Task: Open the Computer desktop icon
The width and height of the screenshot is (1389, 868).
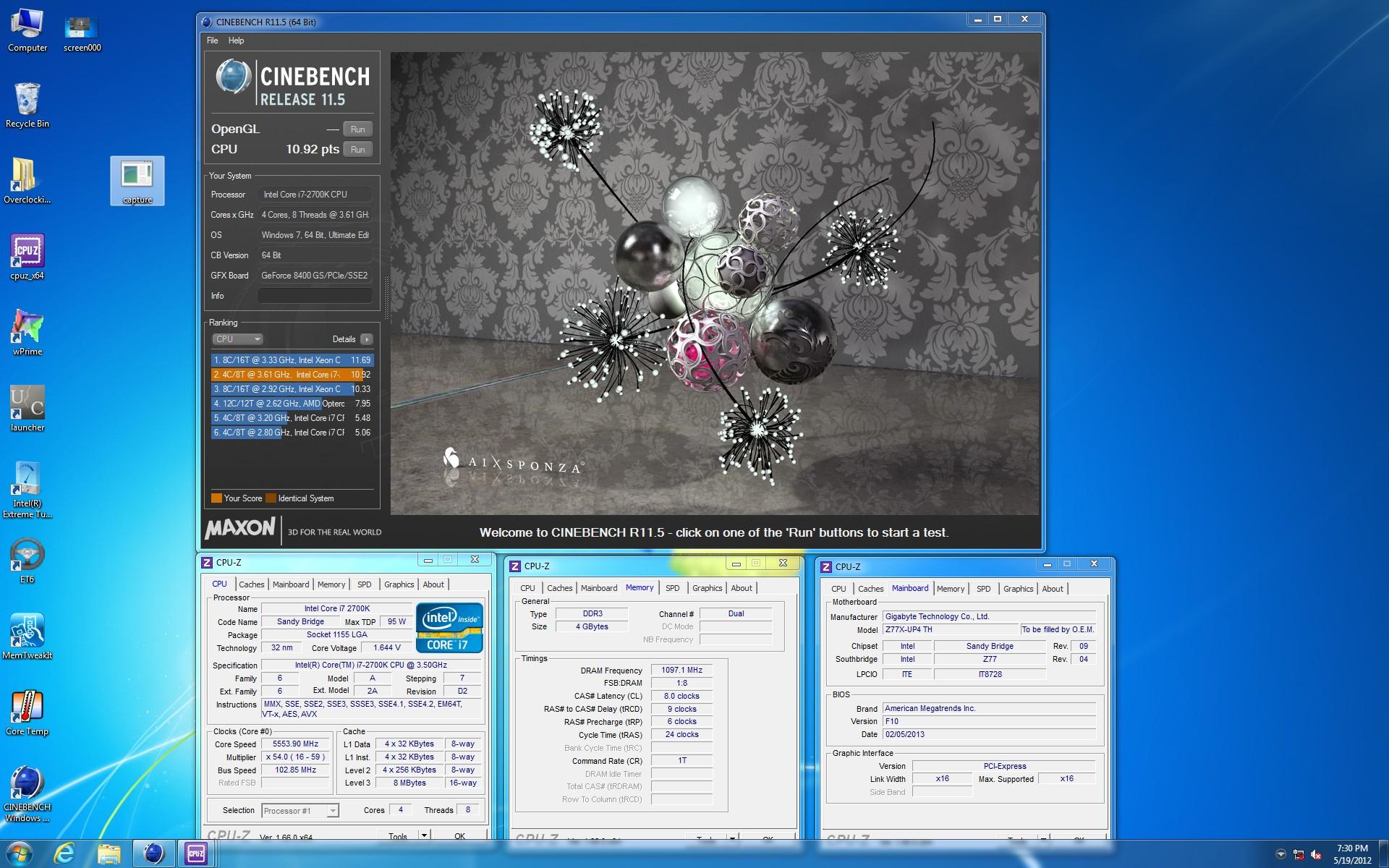Action: [27, 30]
